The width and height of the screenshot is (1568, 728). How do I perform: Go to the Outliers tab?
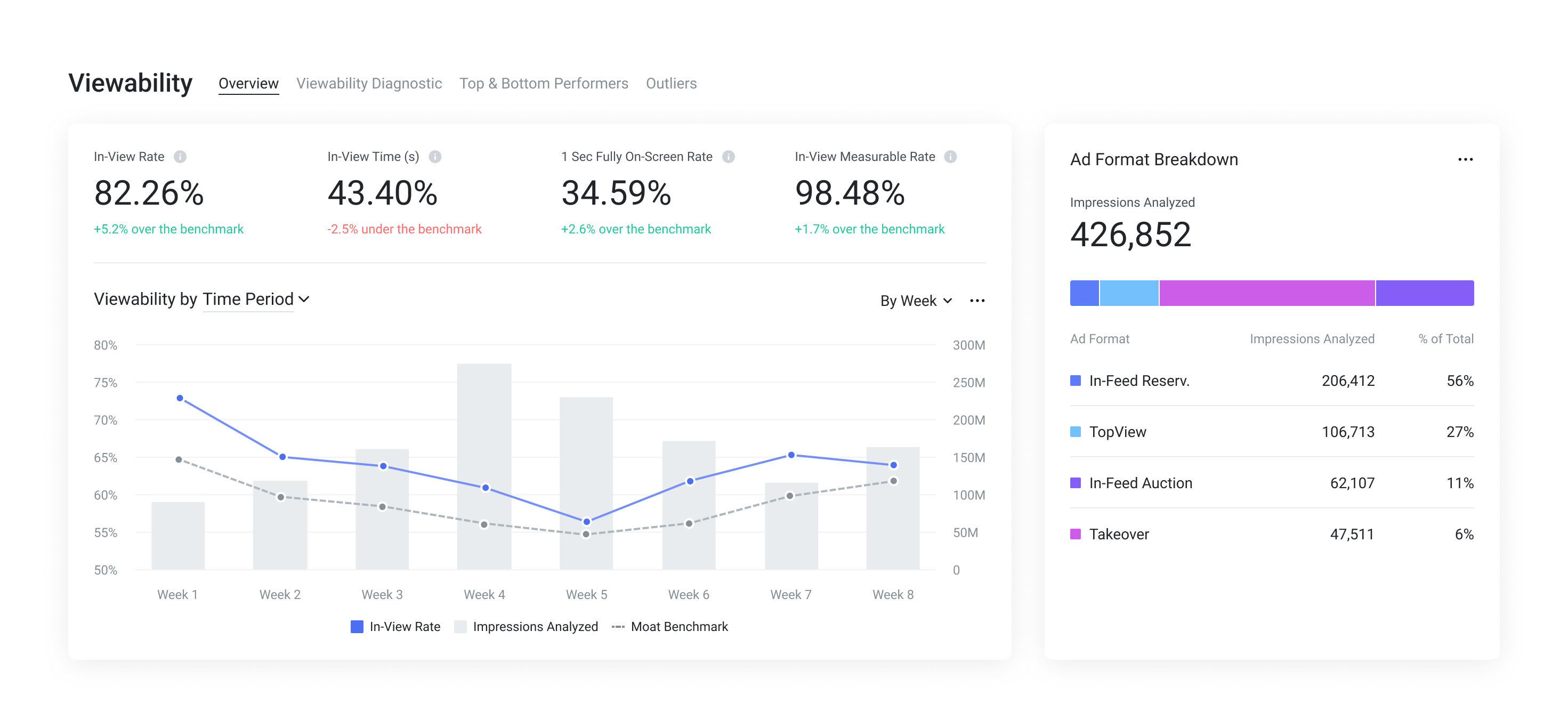pyautogui.click(x=671, y=83)
